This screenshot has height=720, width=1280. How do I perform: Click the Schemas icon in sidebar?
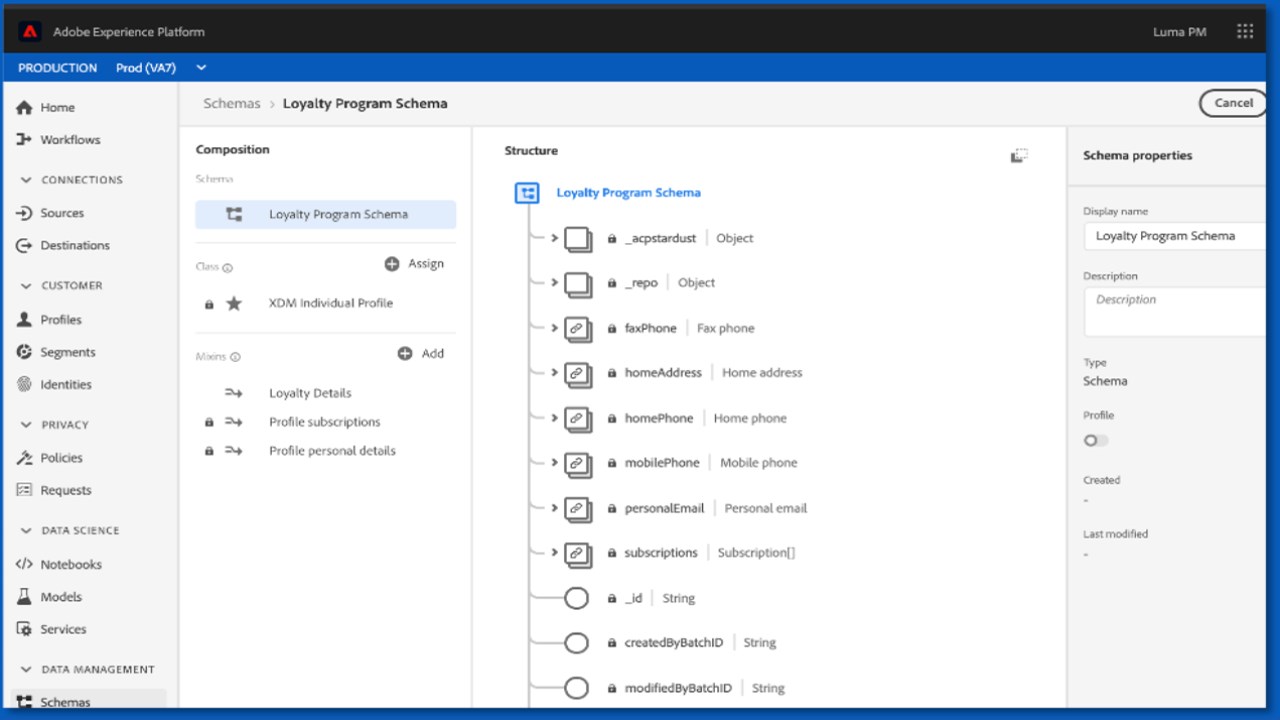pyautogui.click(x=25, y=702)
